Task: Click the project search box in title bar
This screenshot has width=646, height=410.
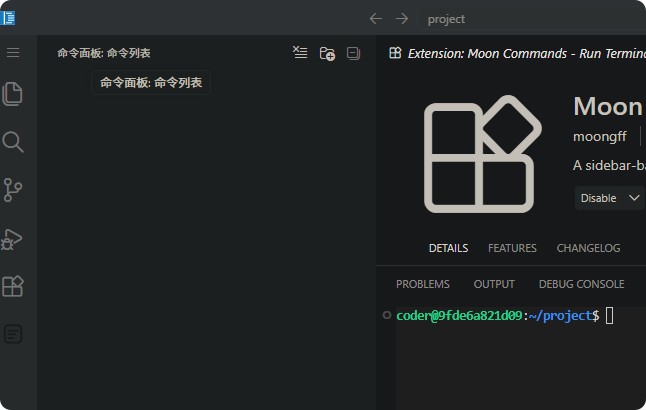Action: click(x=531, y=19)
